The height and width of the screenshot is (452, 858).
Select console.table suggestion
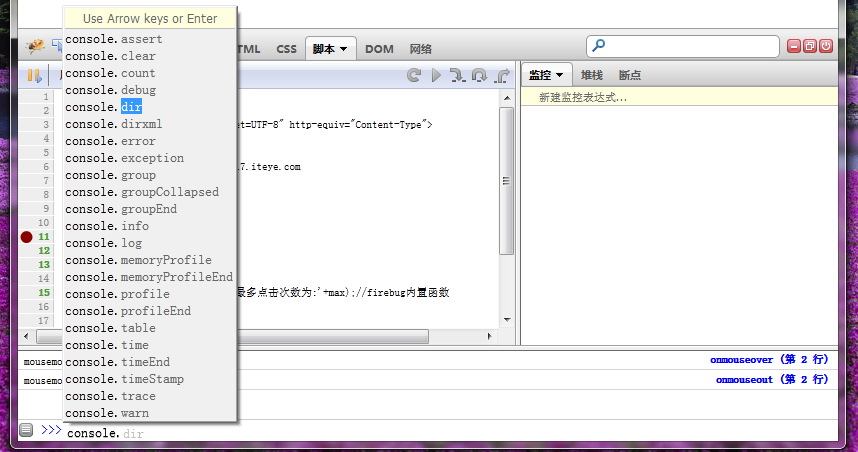coord(150,328)
